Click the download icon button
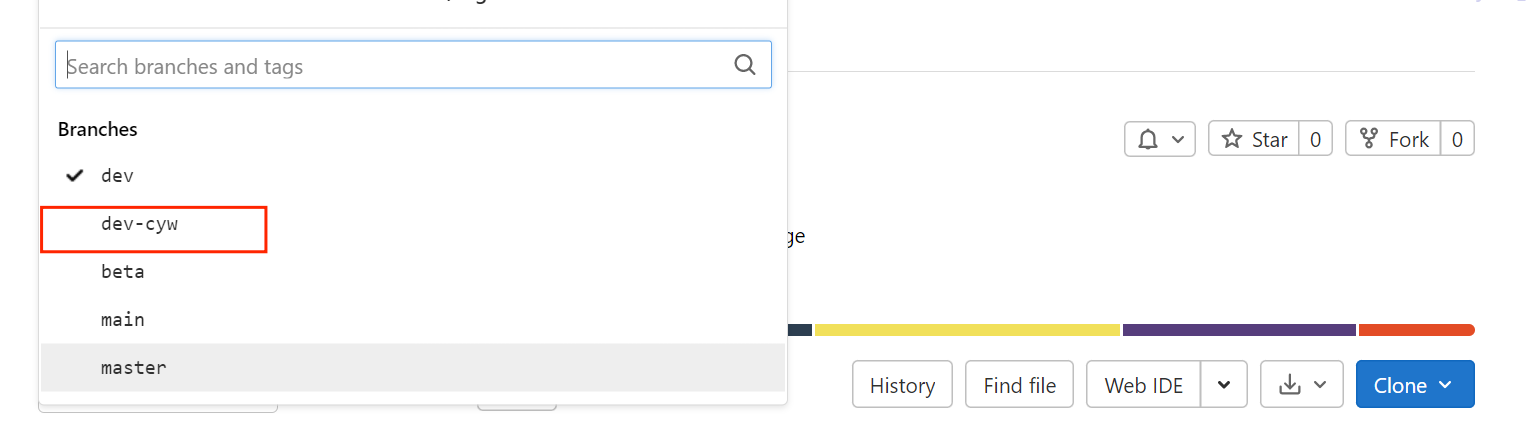This screenshot has height=430, width=1528. coord(1291,385)
